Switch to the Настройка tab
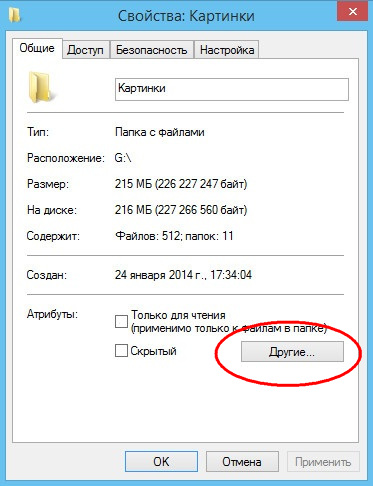373x486 pixels. point(227,50)
